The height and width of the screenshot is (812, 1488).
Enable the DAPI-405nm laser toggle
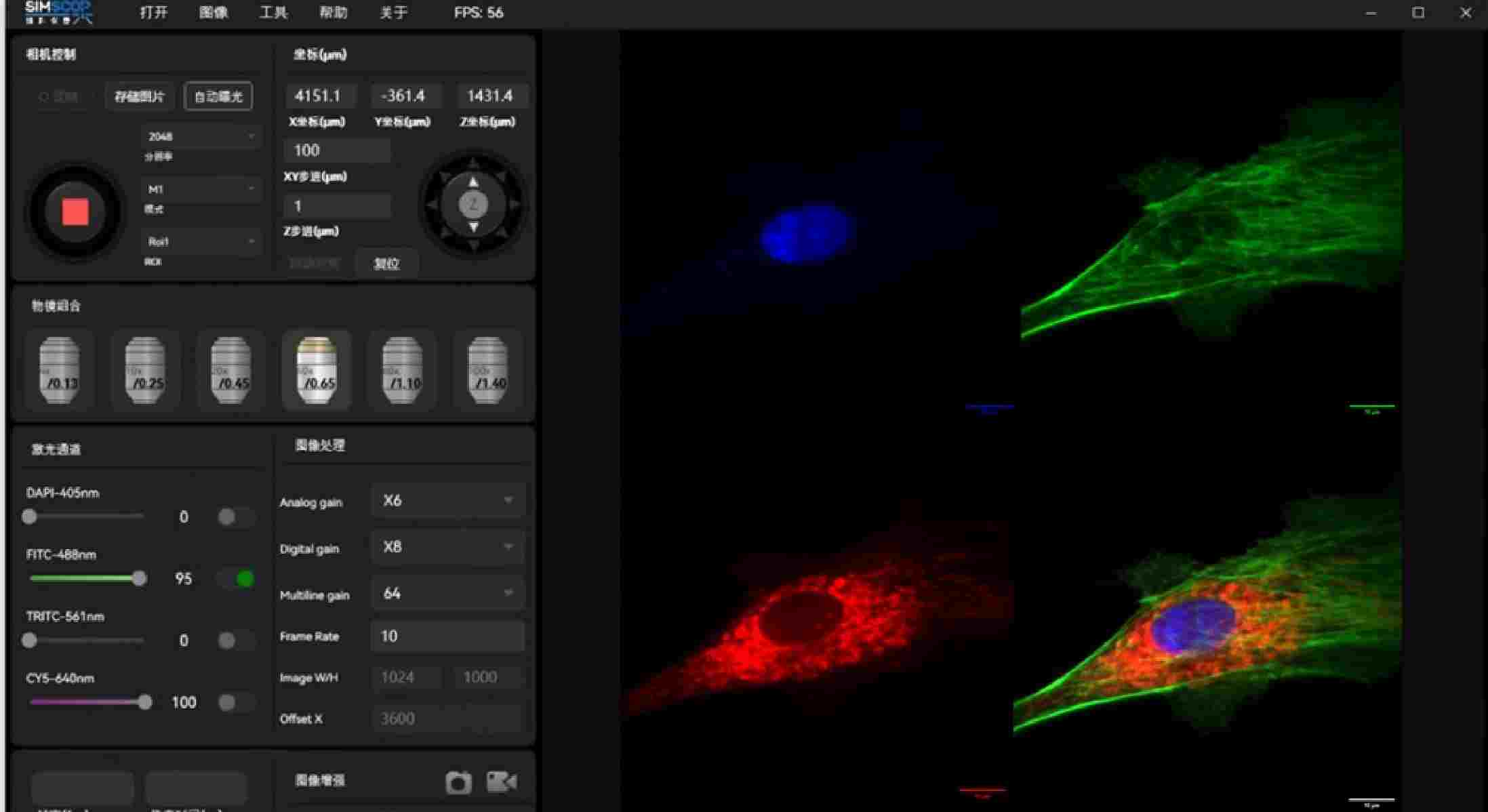tap(235, 517)
